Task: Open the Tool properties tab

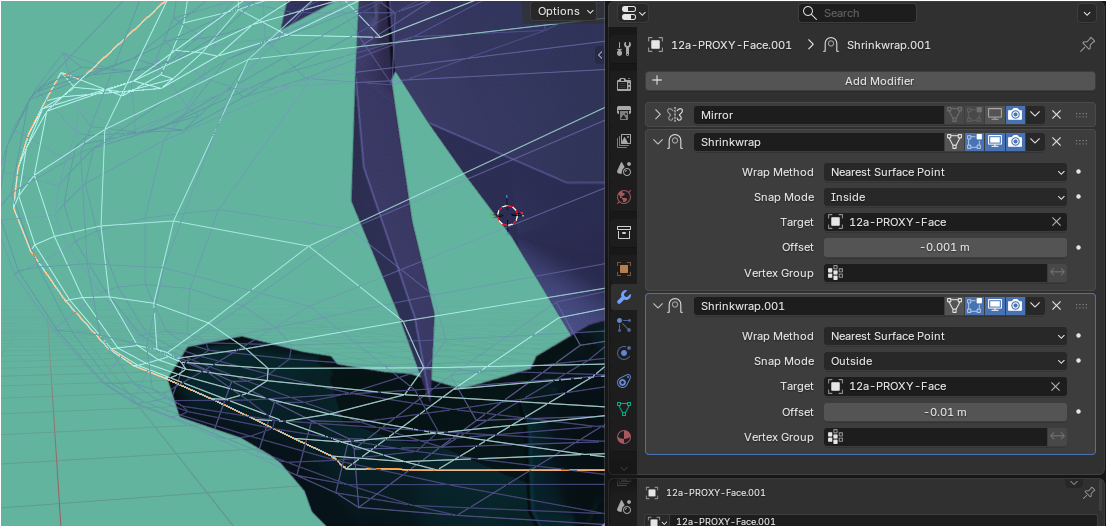Action: [624, 49]
